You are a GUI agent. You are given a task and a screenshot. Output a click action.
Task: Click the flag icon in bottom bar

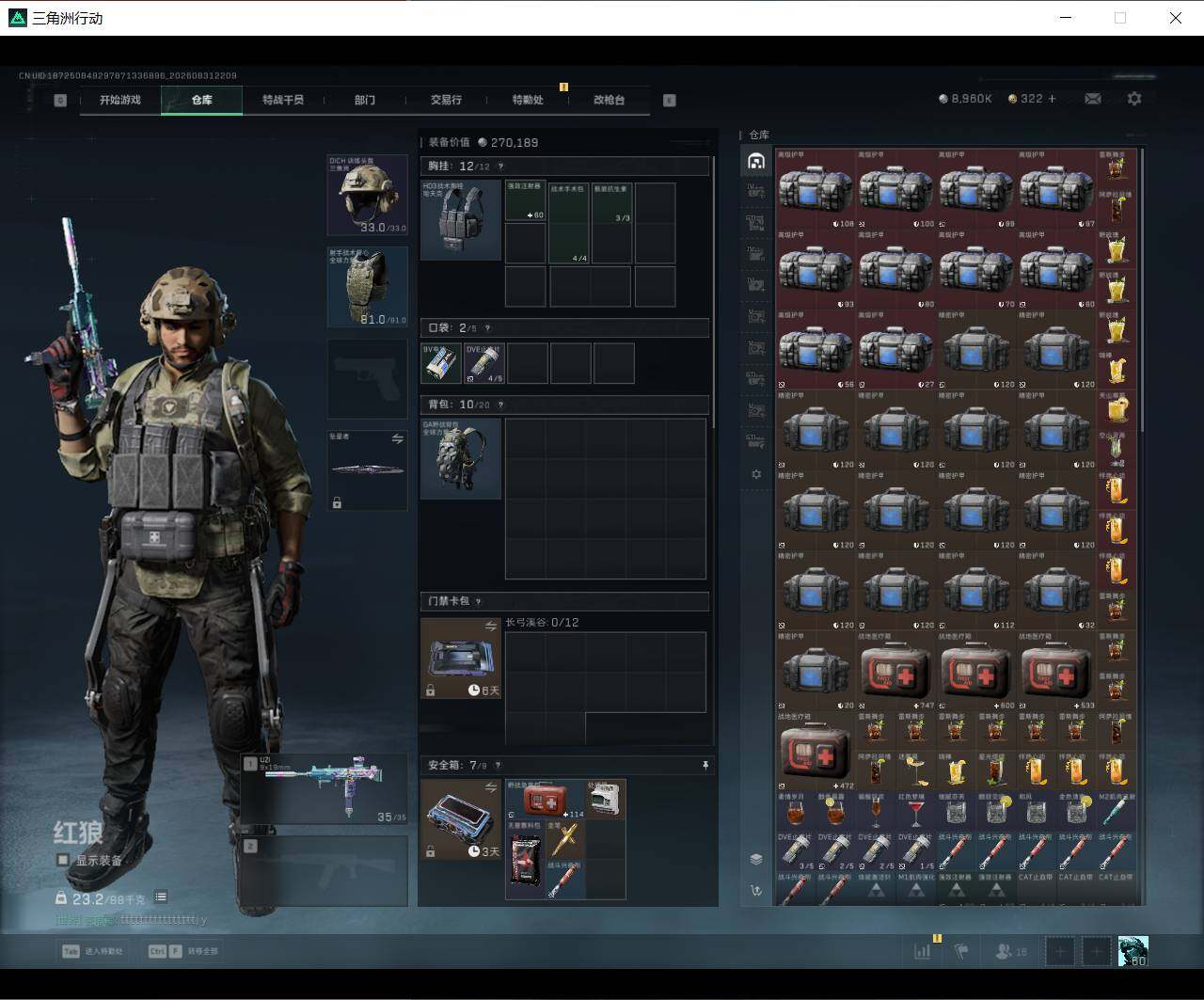[x=961, y=951]
